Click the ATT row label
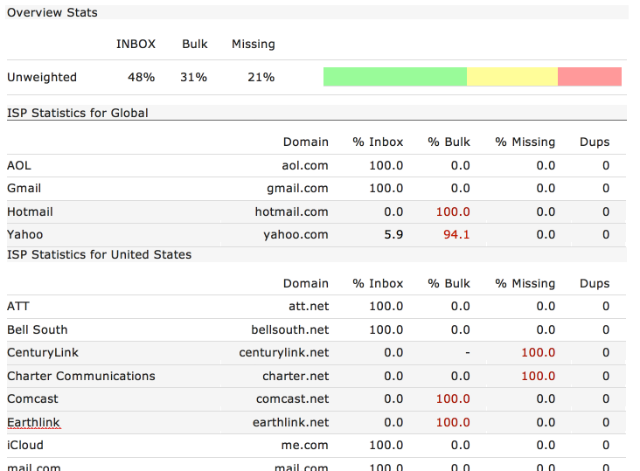Image resolution: width=640 pixels, height=471 pixels. 18,306
